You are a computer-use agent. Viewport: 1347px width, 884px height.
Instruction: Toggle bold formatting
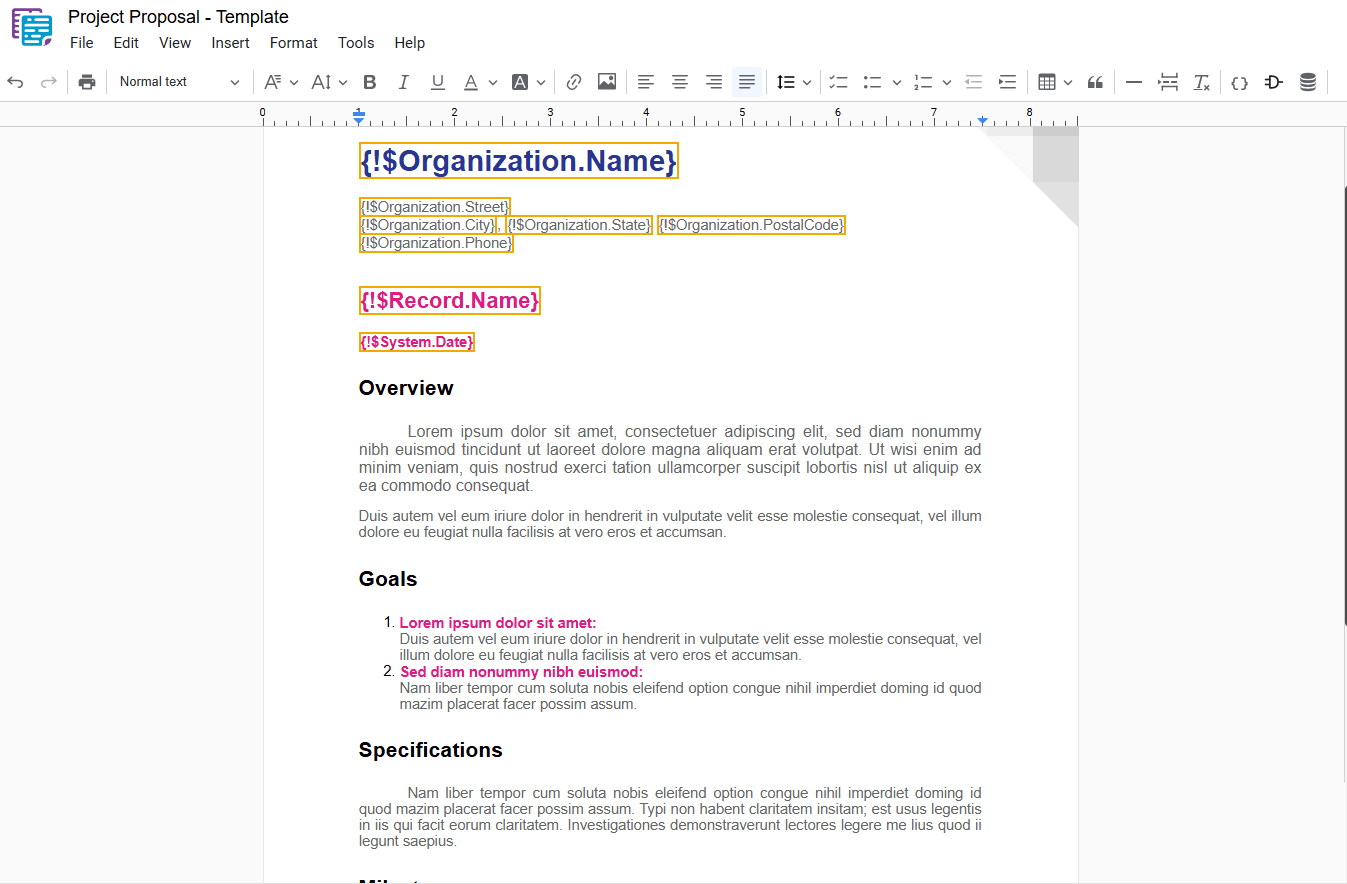point(370,82)
